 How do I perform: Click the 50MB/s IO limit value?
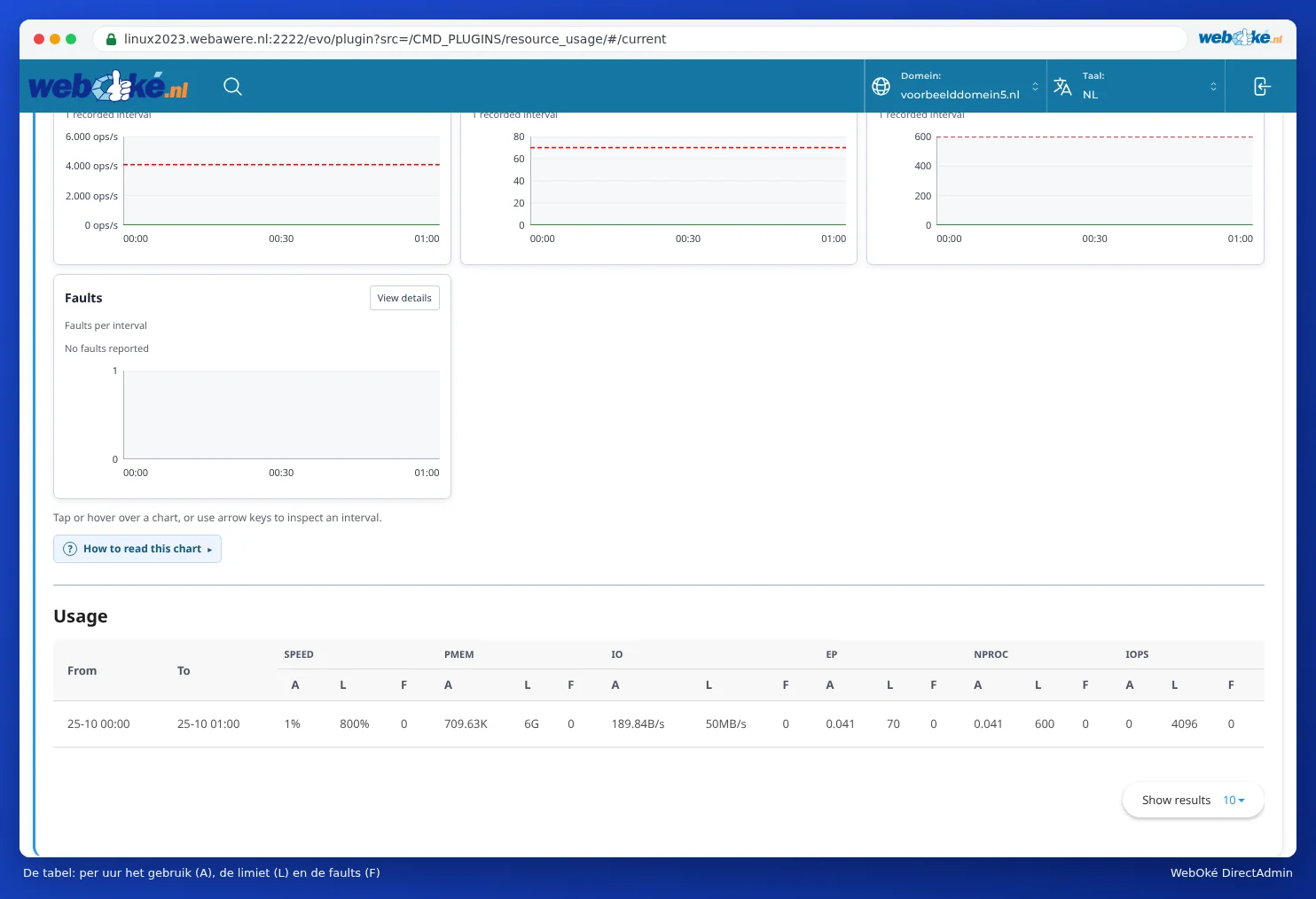pyautogui.click(x=726, y=724)
